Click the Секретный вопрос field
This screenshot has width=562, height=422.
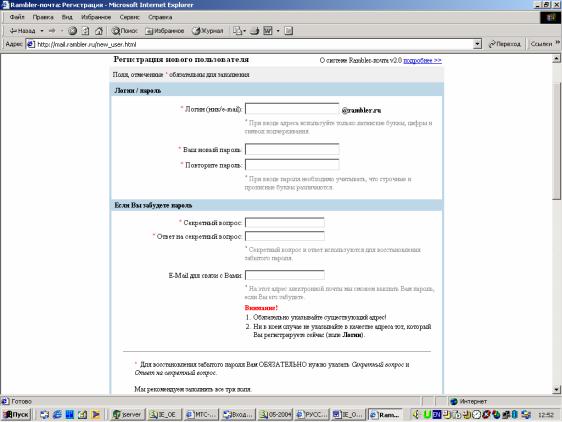click(285, 222)
